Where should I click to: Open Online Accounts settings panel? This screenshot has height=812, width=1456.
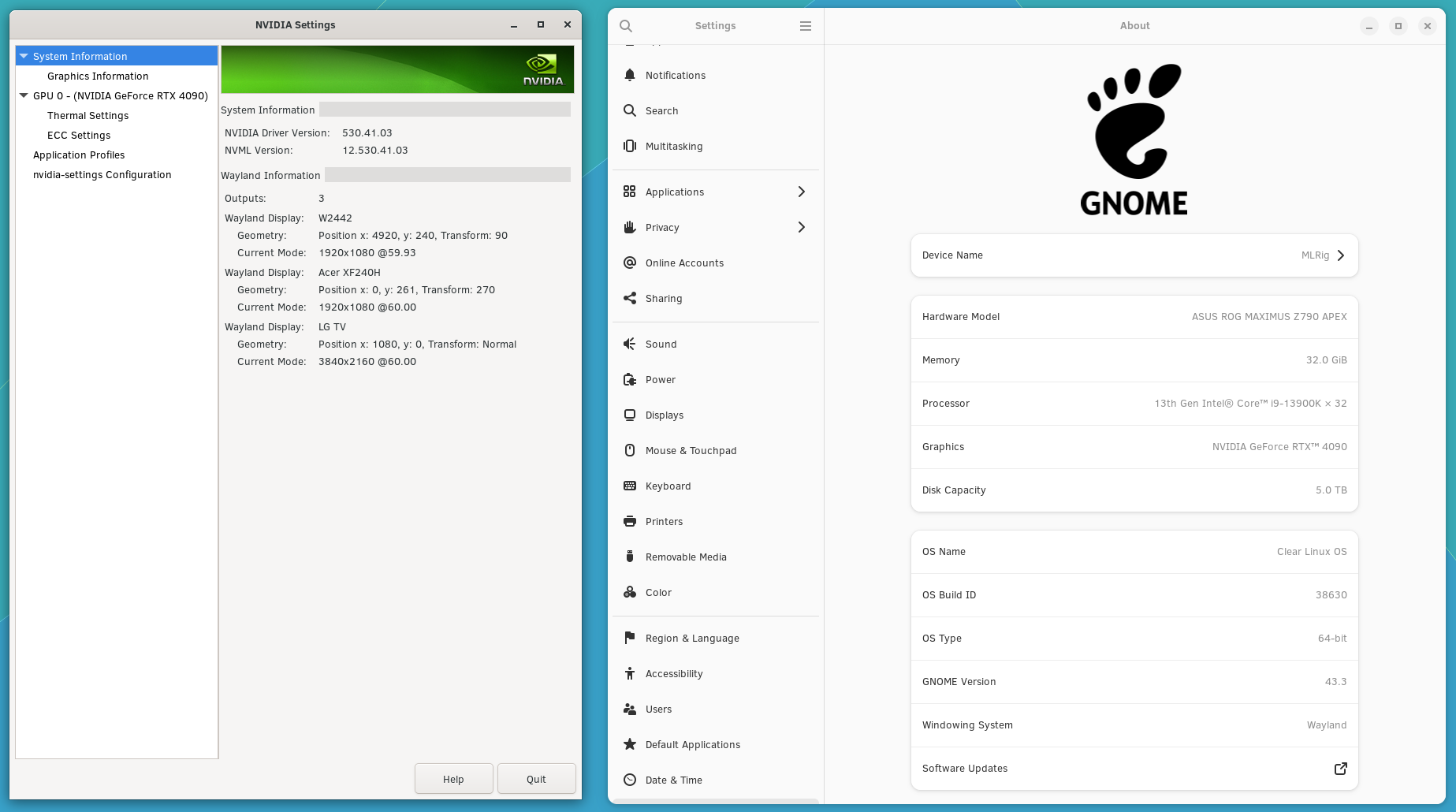coord(716,263)
